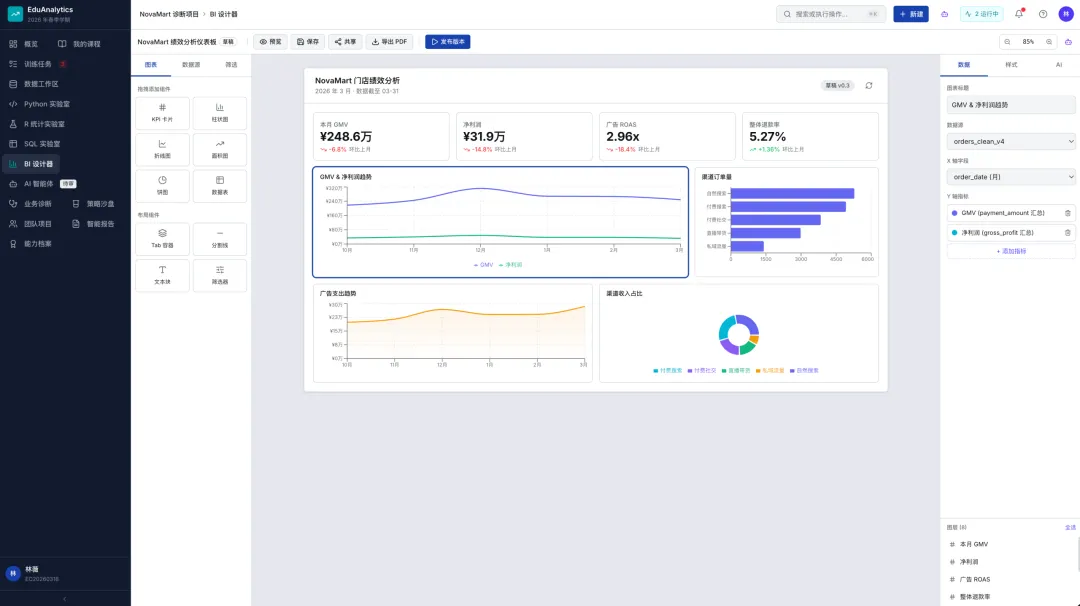Open the order_date X-axis field dropdown
1080x606 pixels.
point(1010,177)
